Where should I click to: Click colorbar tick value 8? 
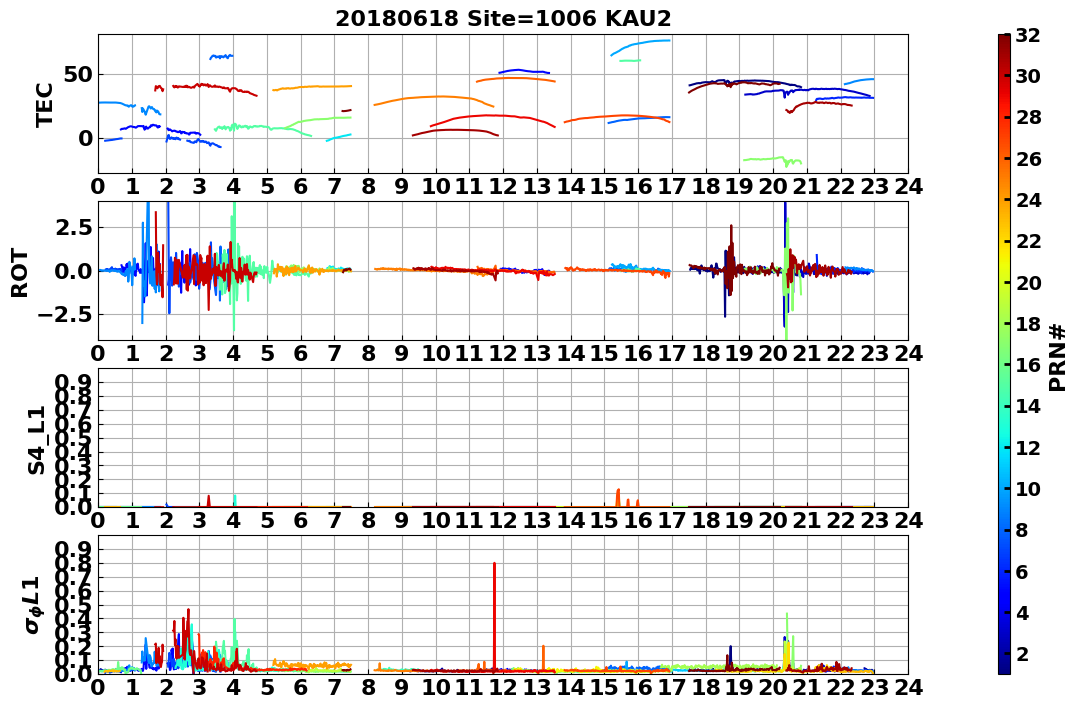click(1021, 530)
